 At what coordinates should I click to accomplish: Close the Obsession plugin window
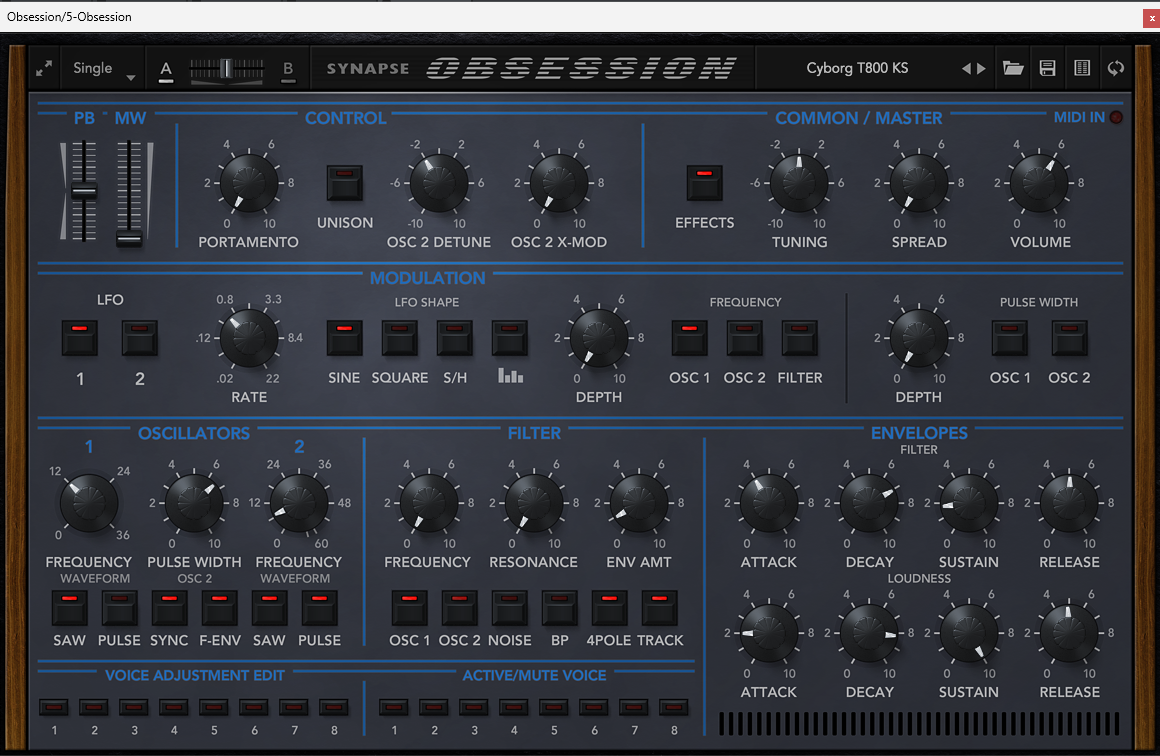(x=1151, y=17)
